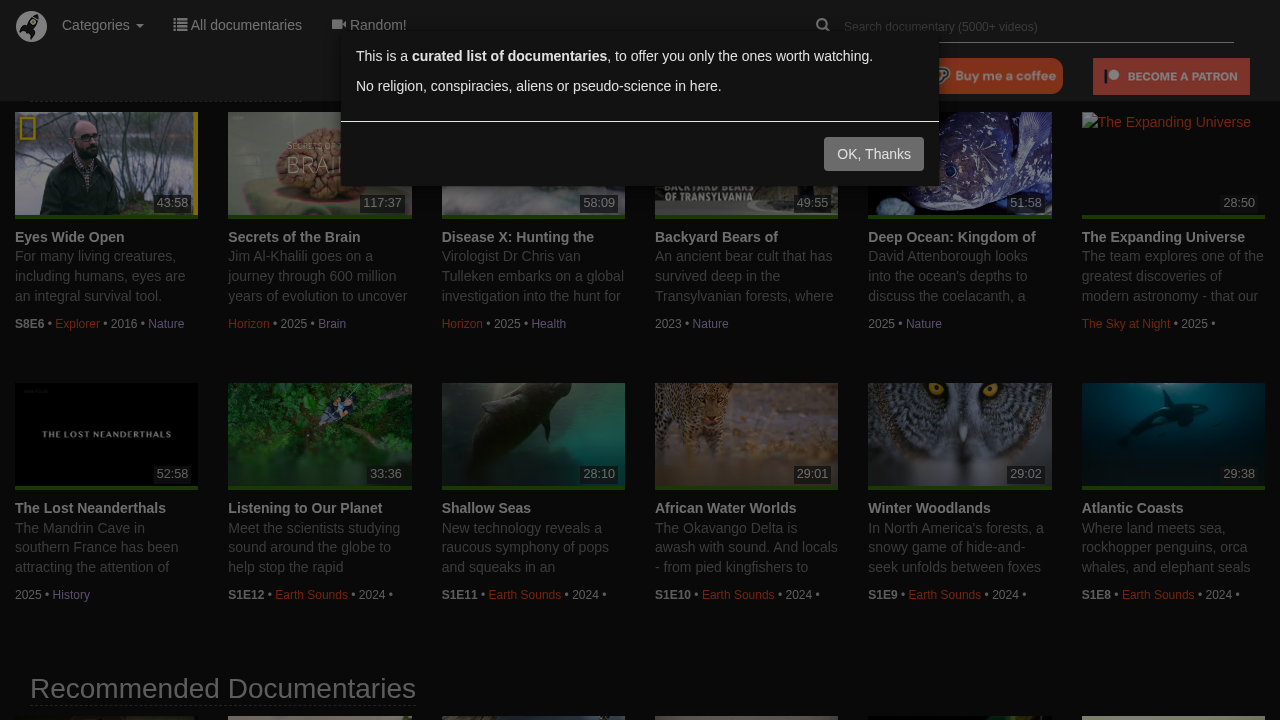Click the Horizon series link under Secrets of the Brain

[248, 324]
